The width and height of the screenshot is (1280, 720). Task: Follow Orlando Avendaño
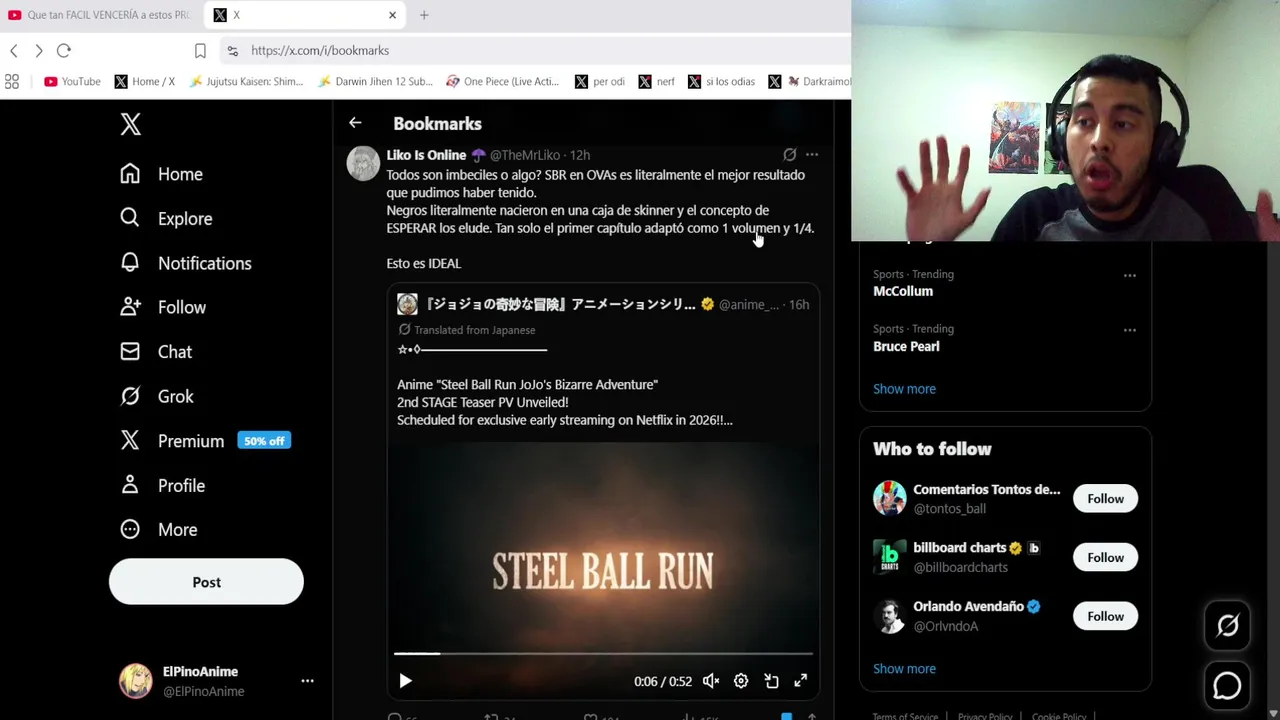click(x=1105, y=617)
